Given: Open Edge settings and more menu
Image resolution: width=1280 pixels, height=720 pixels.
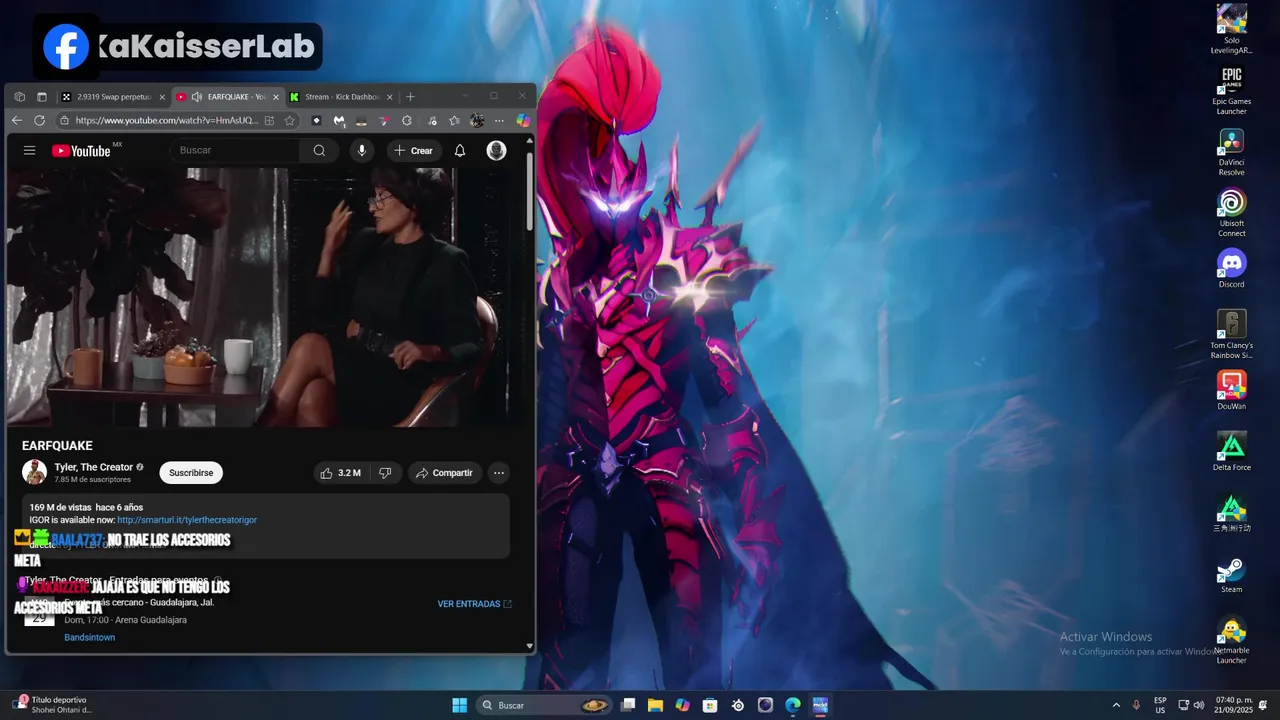Looking at the screenshot, I should [x=499, y=120].
